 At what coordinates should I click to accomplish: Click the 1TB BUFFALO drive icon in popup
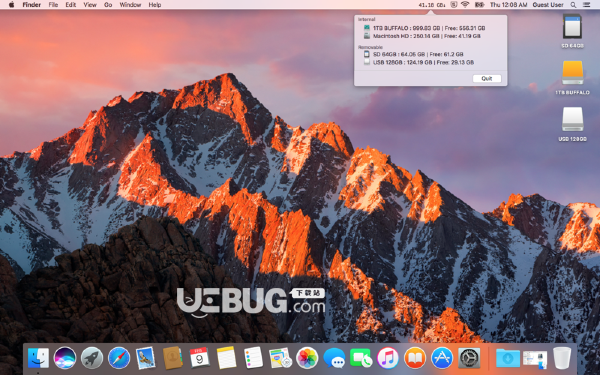click(x=367, y=28)
